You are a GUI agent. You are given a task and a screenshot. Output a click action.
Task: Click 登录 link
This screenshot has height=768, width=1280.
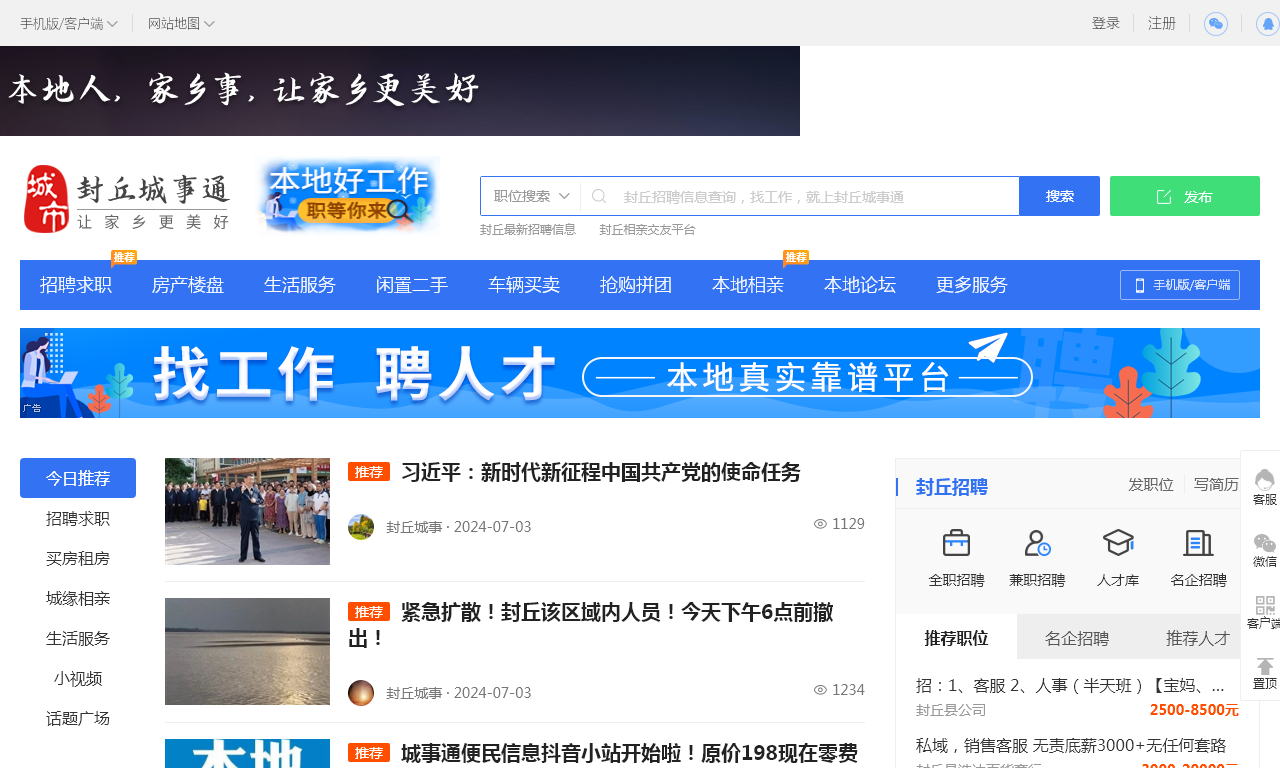point(1106,23)
